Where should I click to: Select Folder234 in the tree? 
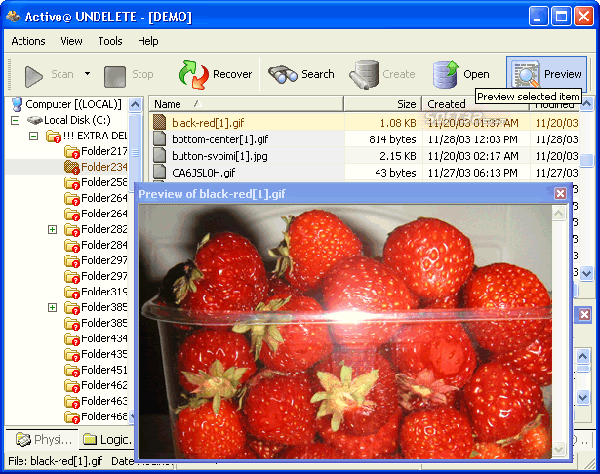96,167
